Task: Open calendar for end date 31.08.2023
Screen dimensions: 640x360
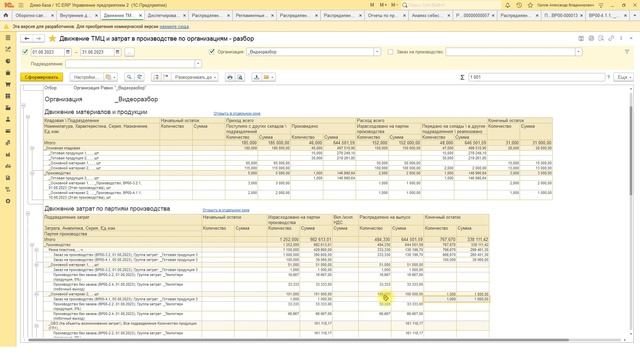Action: (x=117, y=52)
